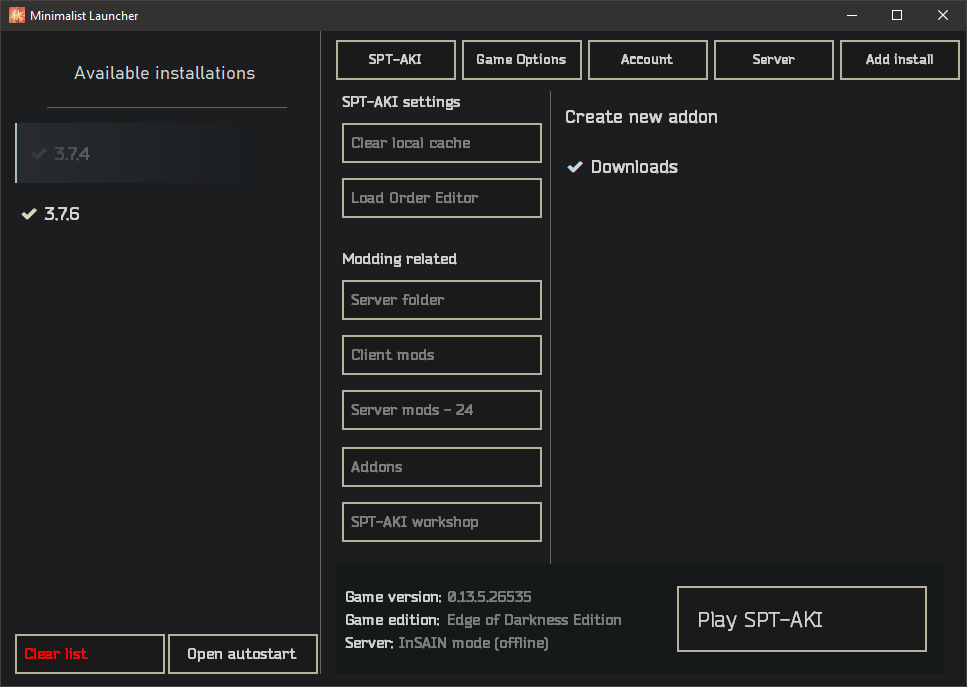Open the SPT-AKI tab
The height and width of the screenshot is (687, 967).
click(395, 60)
